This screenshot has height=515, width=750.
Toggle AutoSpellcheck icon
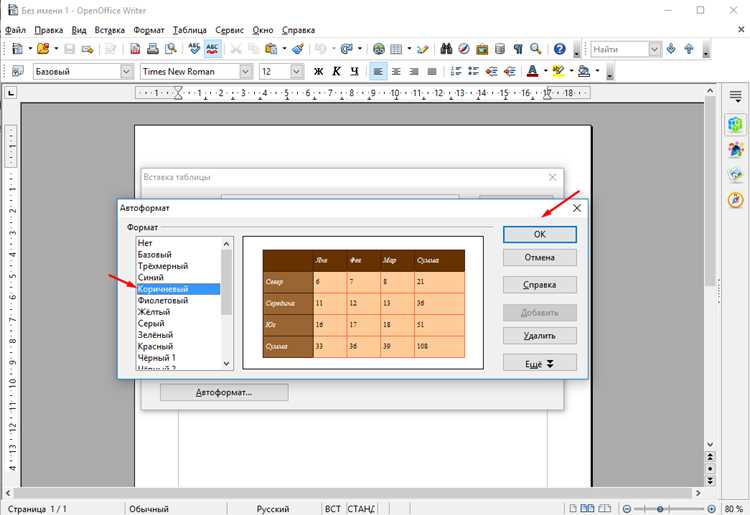pyautogui.click(x=212, y=49)
